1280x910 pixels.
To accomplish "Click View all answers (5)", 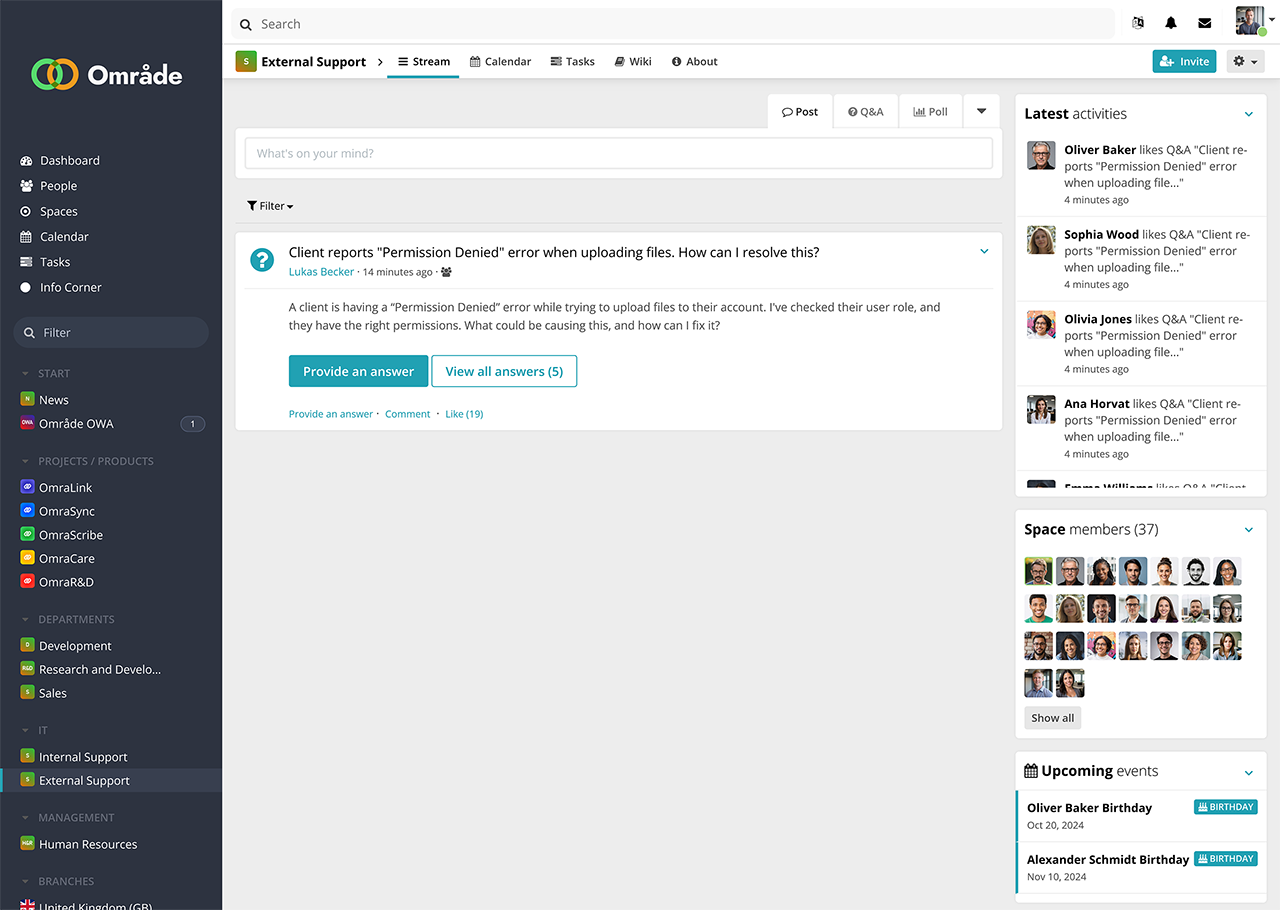I will coord(504,371).
